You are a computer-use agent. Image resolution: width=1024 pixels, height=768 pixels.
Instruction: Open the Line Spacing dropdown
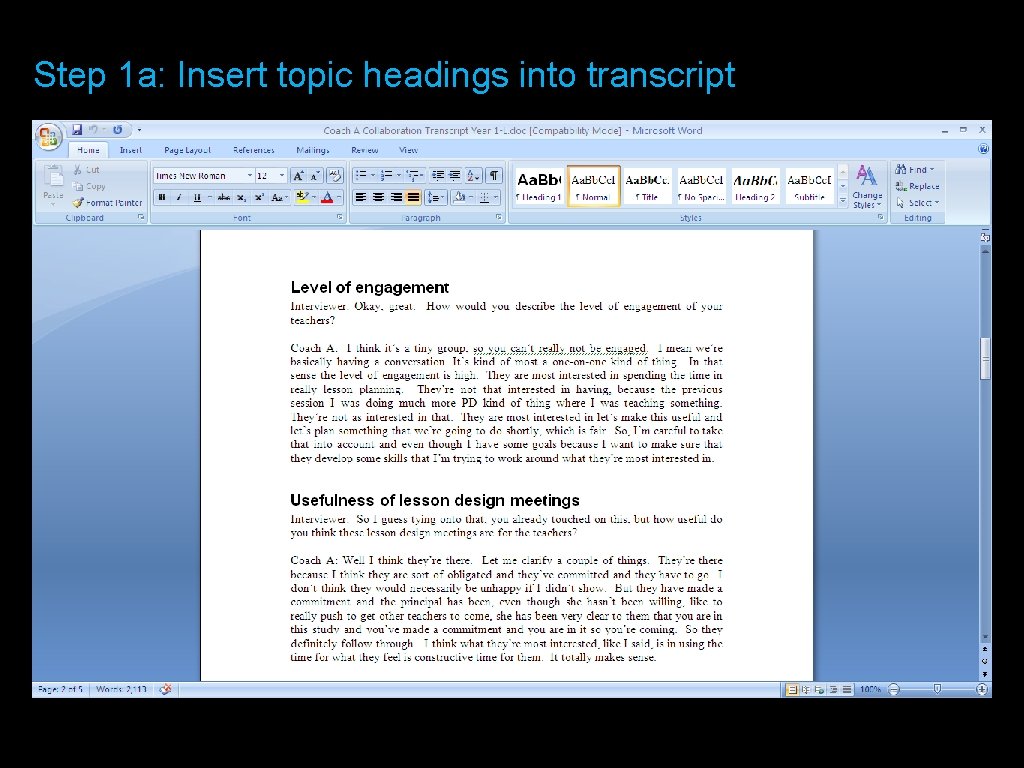(x=434, y=197)
